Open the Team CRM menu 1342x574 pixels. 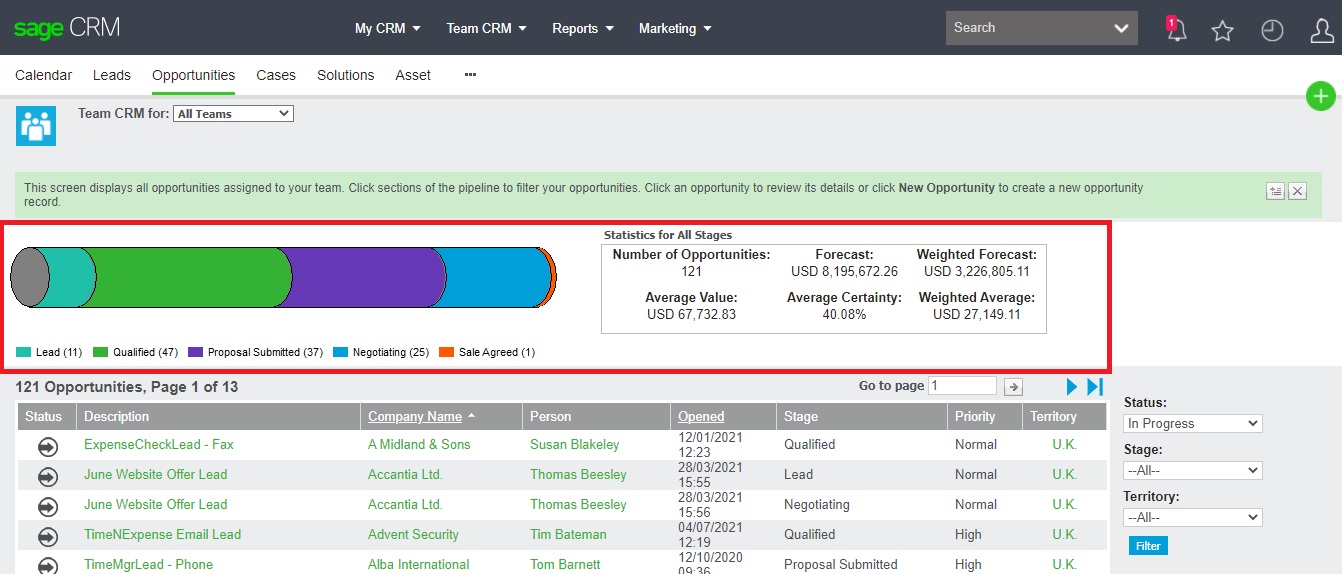(486, 28)
